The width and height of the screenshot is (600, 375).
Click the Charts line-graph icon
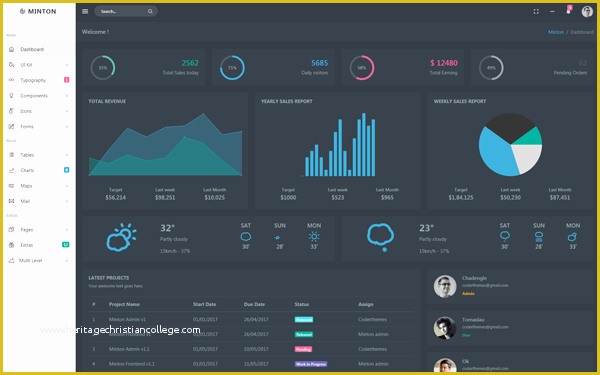coord(11,170)
